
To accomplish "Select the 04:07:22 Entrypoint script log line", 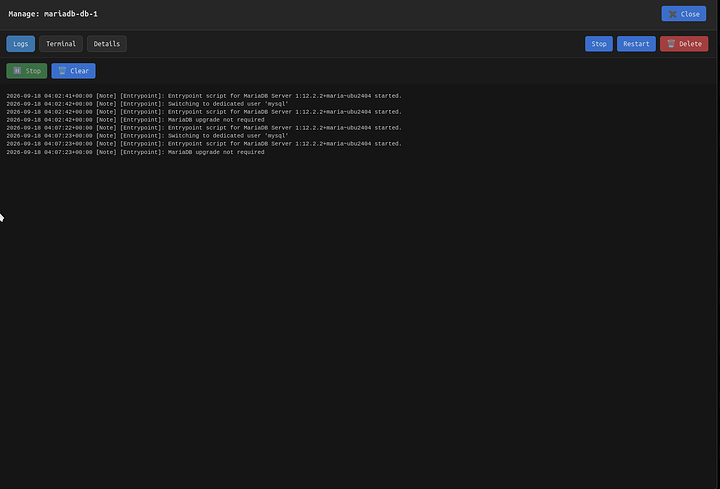I will [x=204, y=128].
